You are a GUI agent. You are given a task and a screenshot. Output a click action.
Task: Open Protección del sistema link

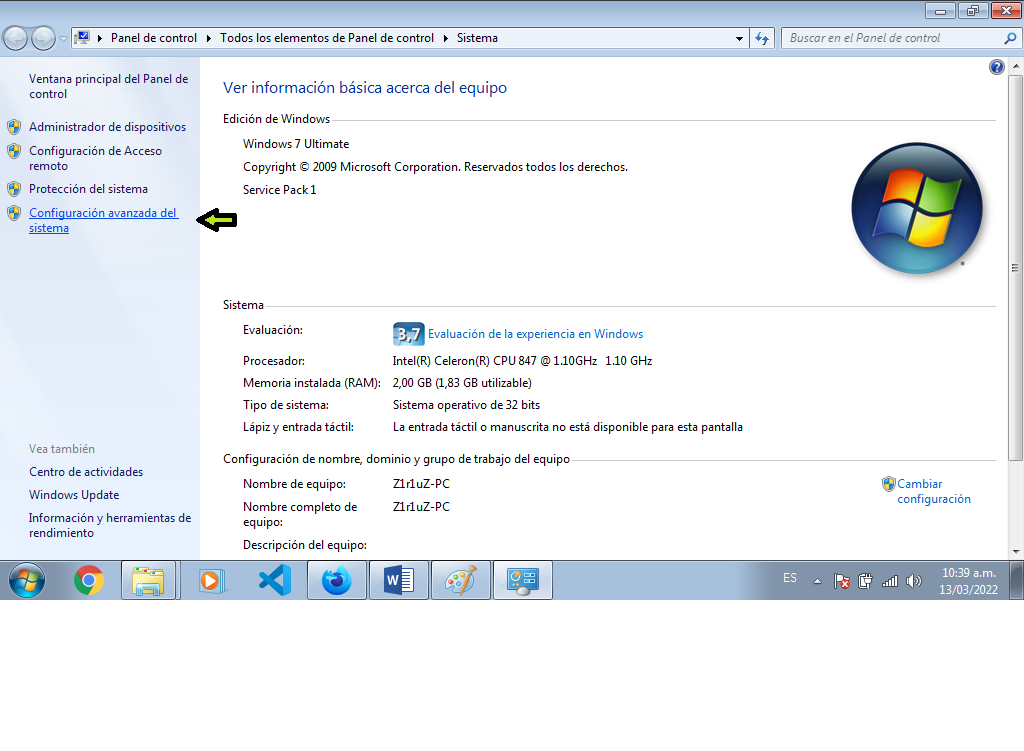coord(88,189)
